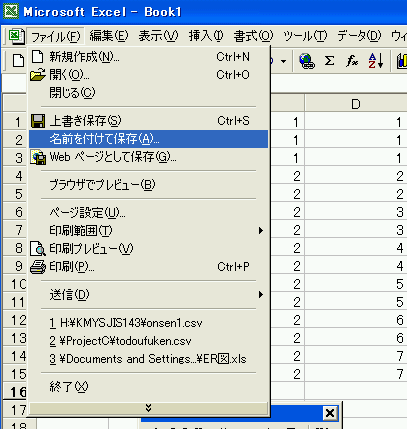Open the 書式(O) menu
This screenshot has height=429, width=407.
[253, 36]
